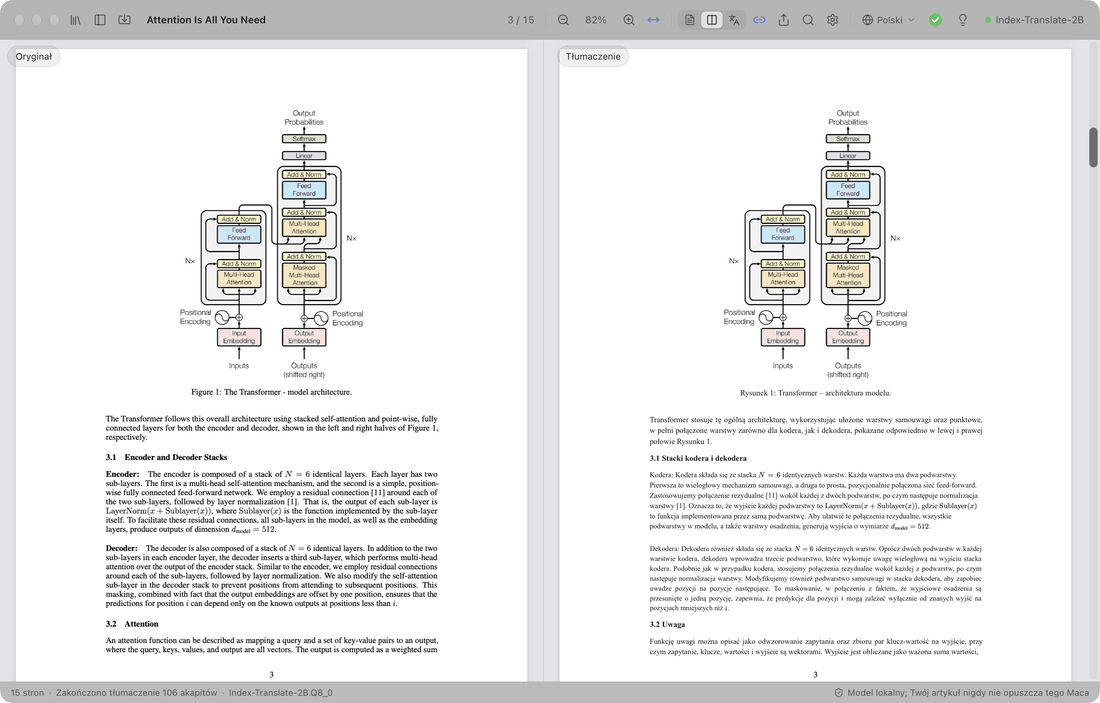
Task: Click the "3.2 Attention" heading
Action: tap(132, 624)
